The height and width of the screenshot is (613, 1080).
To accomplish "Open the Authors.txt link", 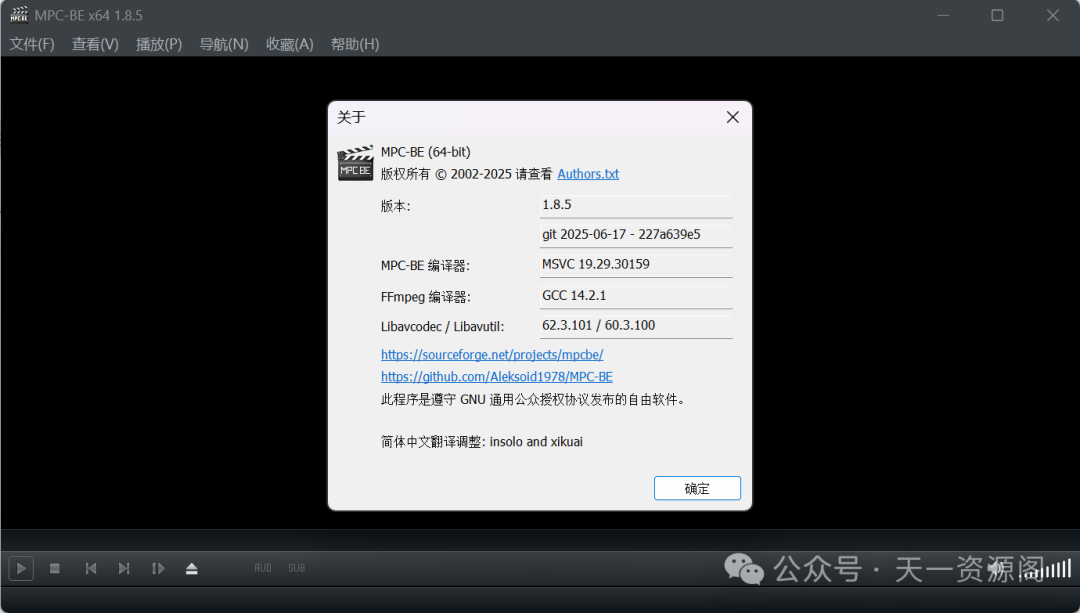I will click(588, 174).
